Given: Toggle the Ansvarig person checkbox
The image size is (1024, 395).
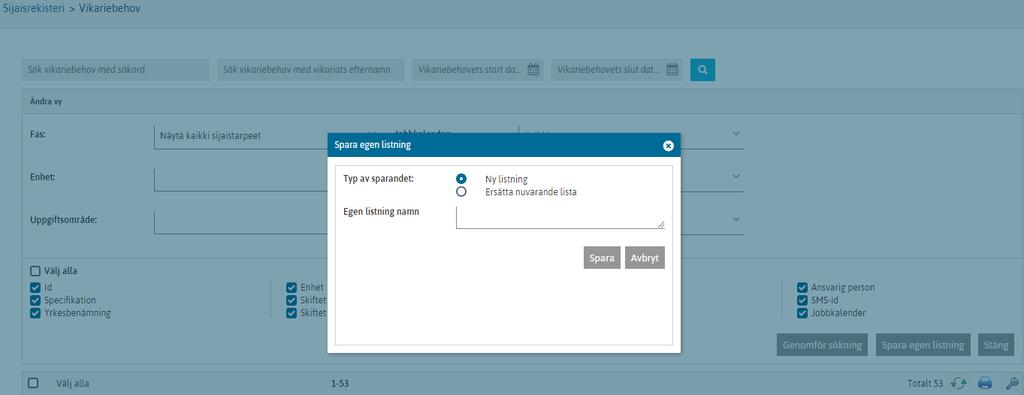Looking at the screenshot, I should [x=803, y=287].
